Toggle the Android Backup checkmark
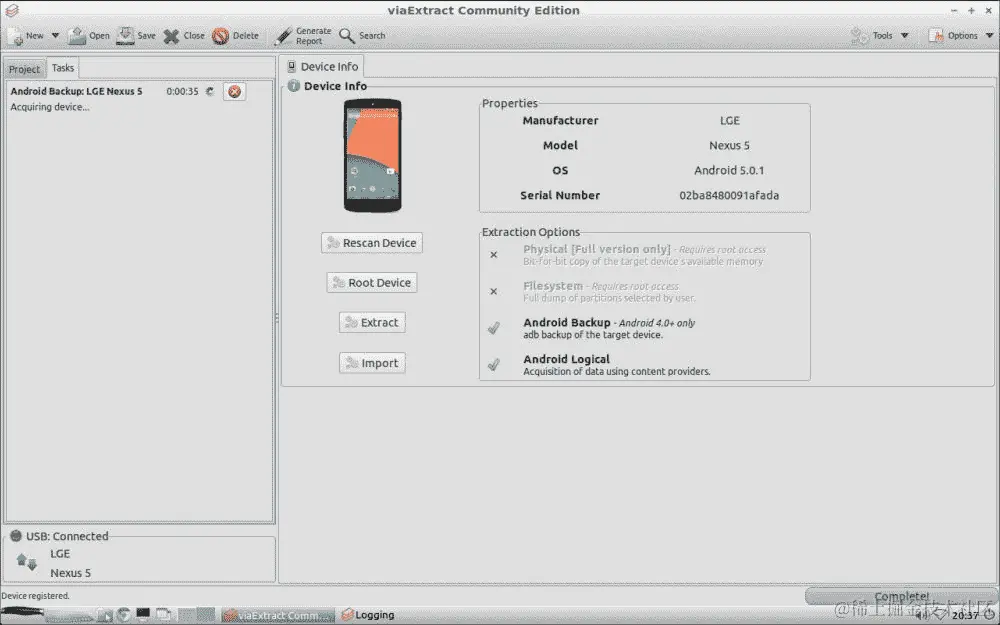The image size is (1000, 625). [494, 328]
